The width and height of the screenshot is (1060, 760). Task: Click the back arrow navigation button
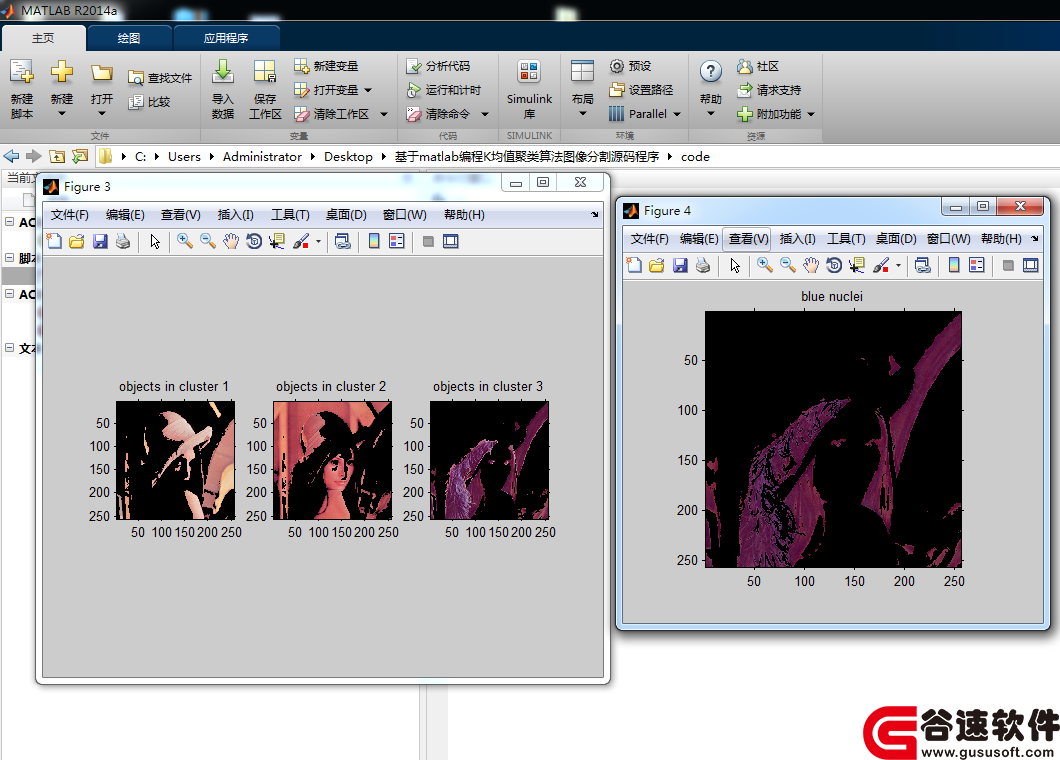11,156
